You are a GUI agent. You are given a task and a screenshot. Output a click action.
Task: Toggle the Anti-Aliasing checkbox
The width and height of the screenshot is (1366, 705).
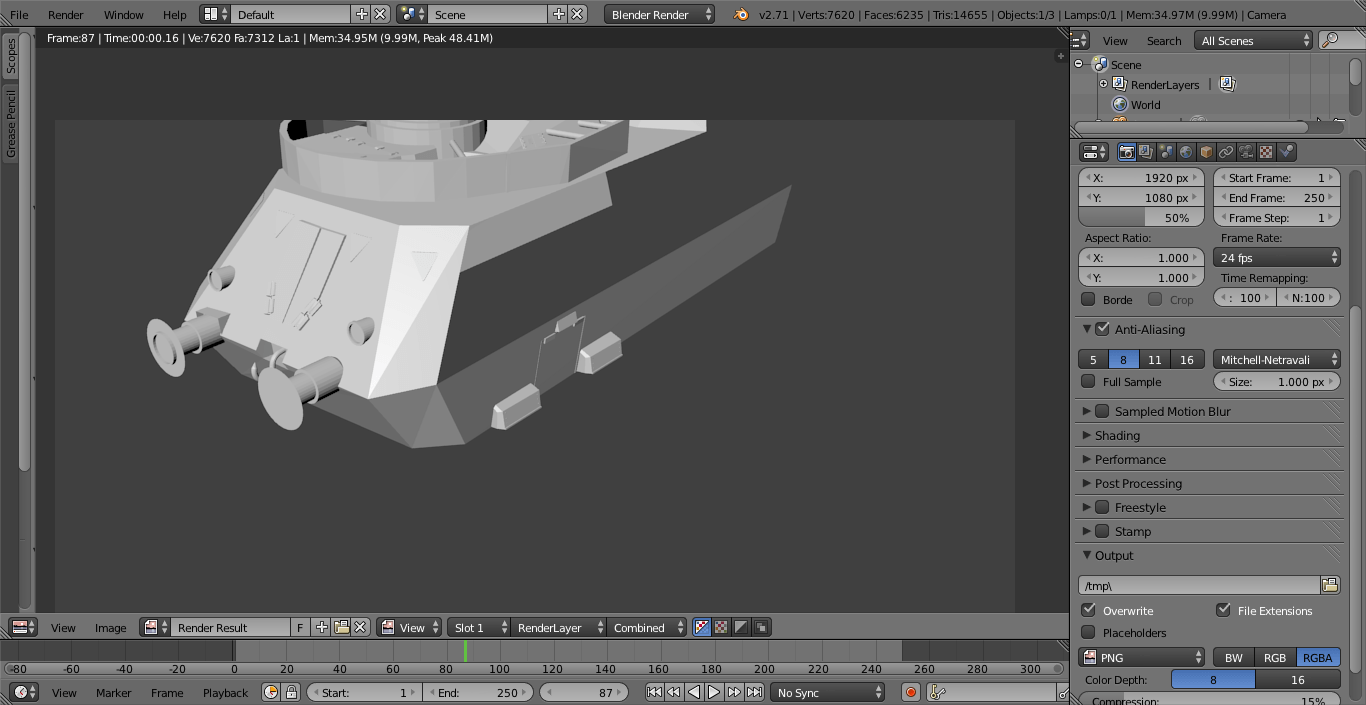point(1102,329)
